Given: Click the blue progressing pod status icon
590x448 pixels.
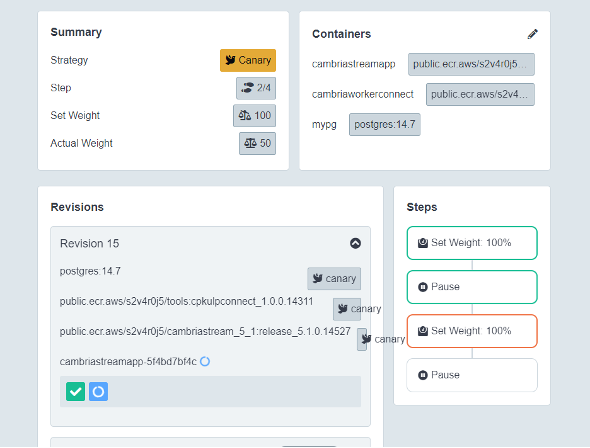Looking at the screenshot, I should pos(99,392).
